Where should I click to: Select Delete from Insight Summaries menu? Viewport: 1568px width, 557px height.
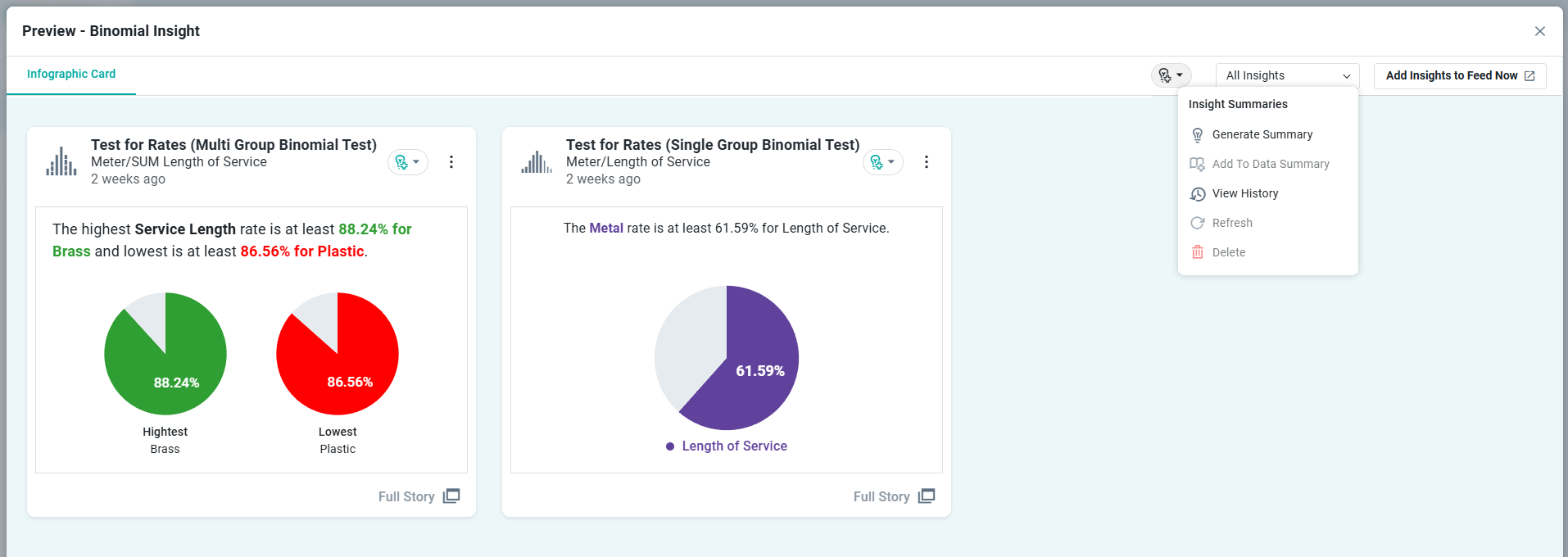coord(1228,252)
